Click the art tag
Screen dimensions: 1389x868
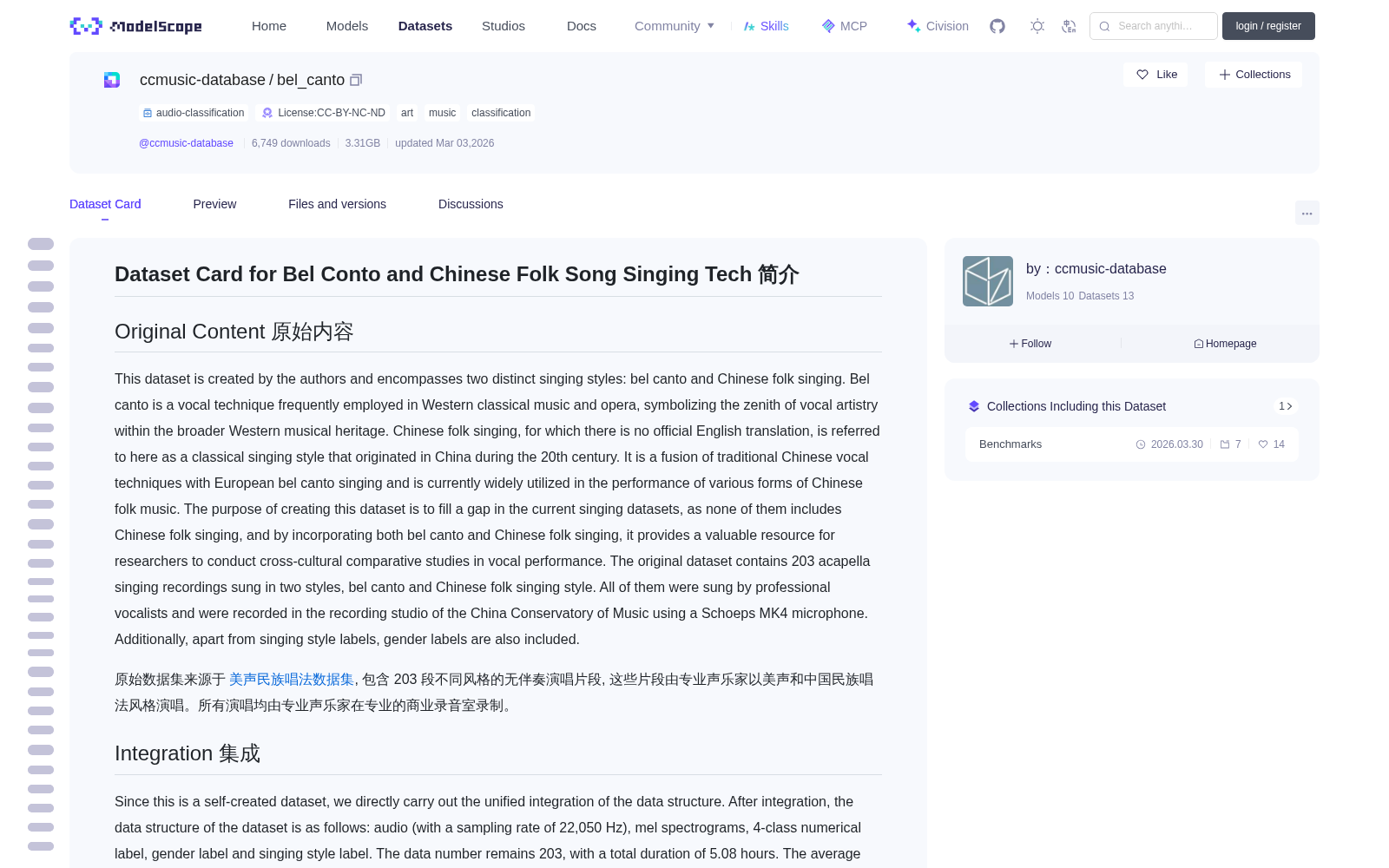click(x=407, y=113)
